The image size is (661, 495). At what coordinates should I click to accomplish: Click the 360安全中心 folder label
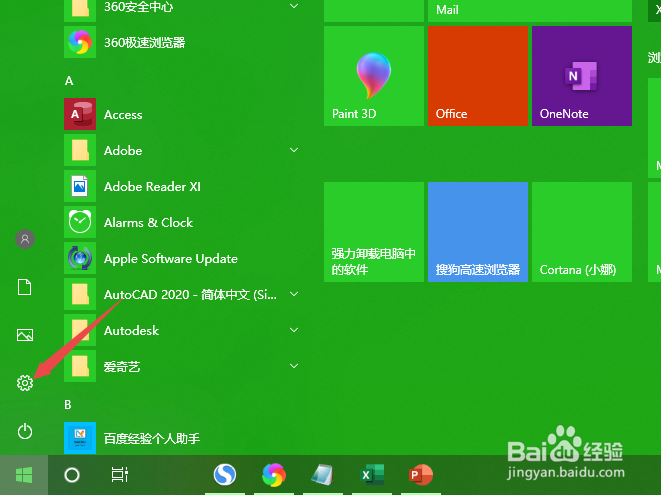[138, 7]
